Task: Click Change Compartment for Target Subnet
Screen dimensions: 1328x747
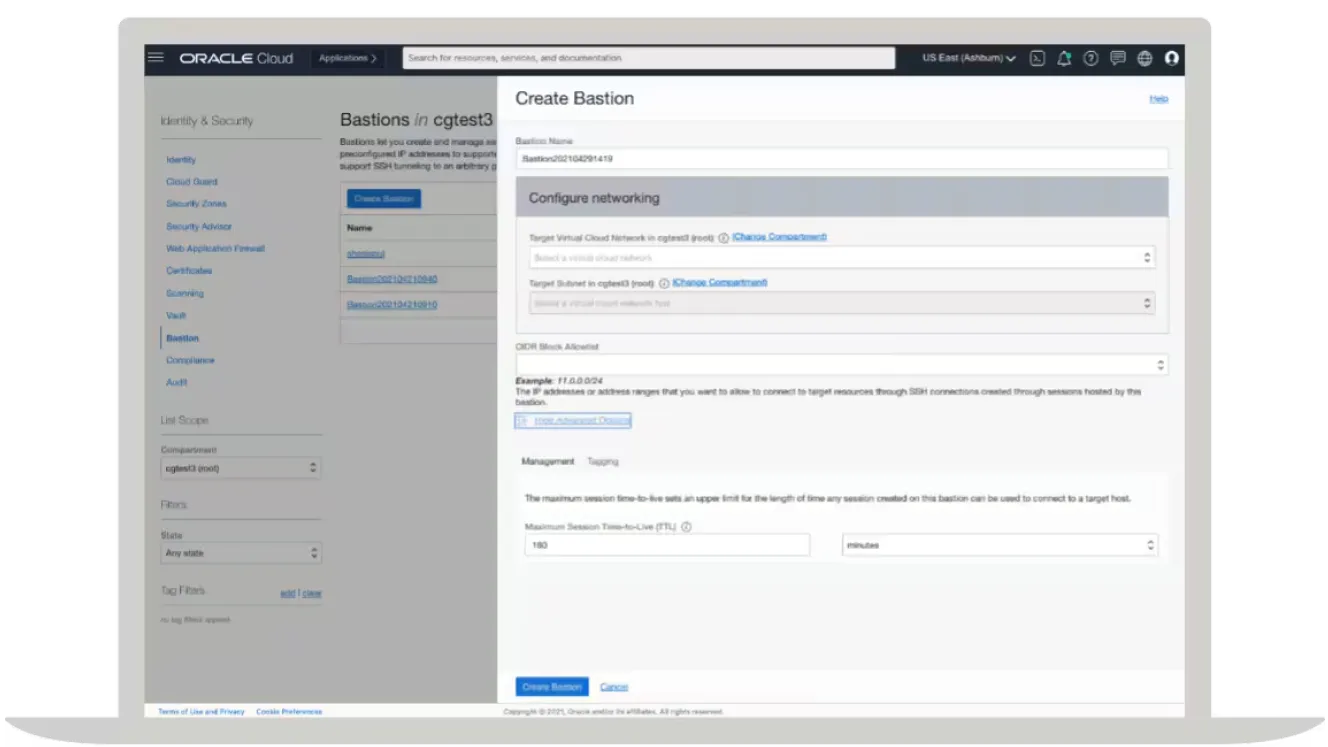Action: pyautogui.click(x=720, y=282)
